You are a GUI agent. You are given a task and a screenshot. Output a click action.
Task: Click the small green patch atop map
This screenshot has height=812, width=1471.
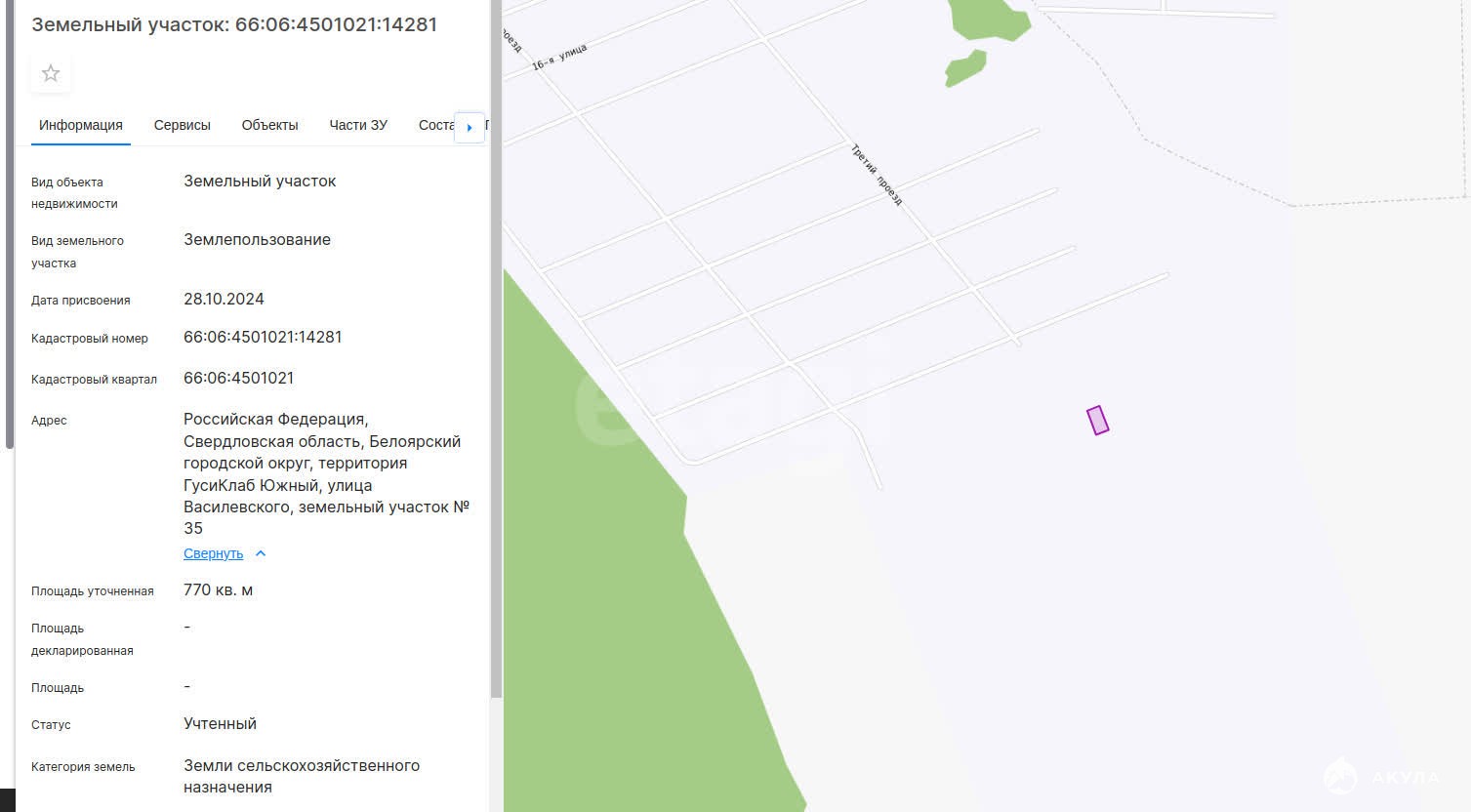(964, 68)
